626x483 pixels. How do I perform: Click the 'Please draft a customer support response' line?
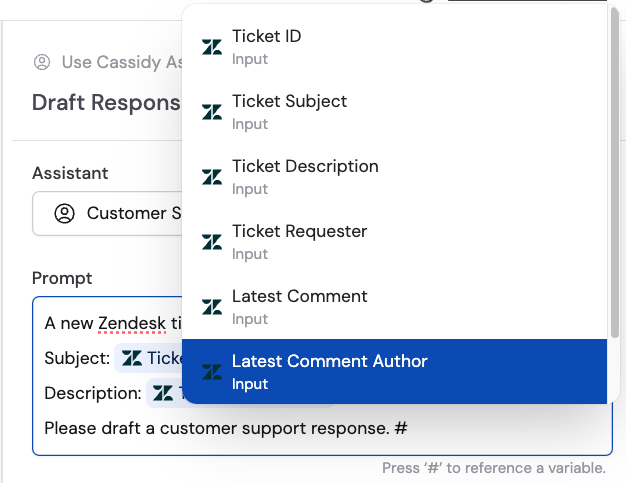coord(217,428)
